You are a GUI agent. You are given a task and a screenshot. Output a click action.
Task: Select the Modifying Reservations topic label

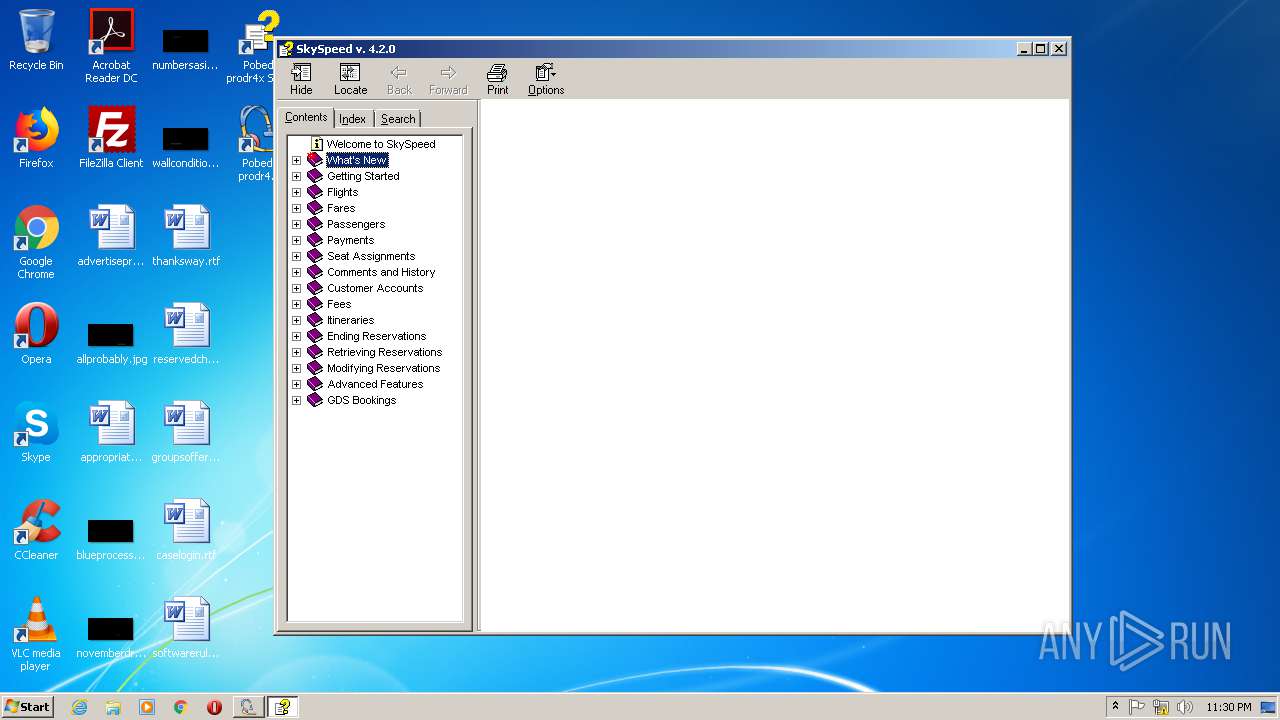tap(383, 368)
